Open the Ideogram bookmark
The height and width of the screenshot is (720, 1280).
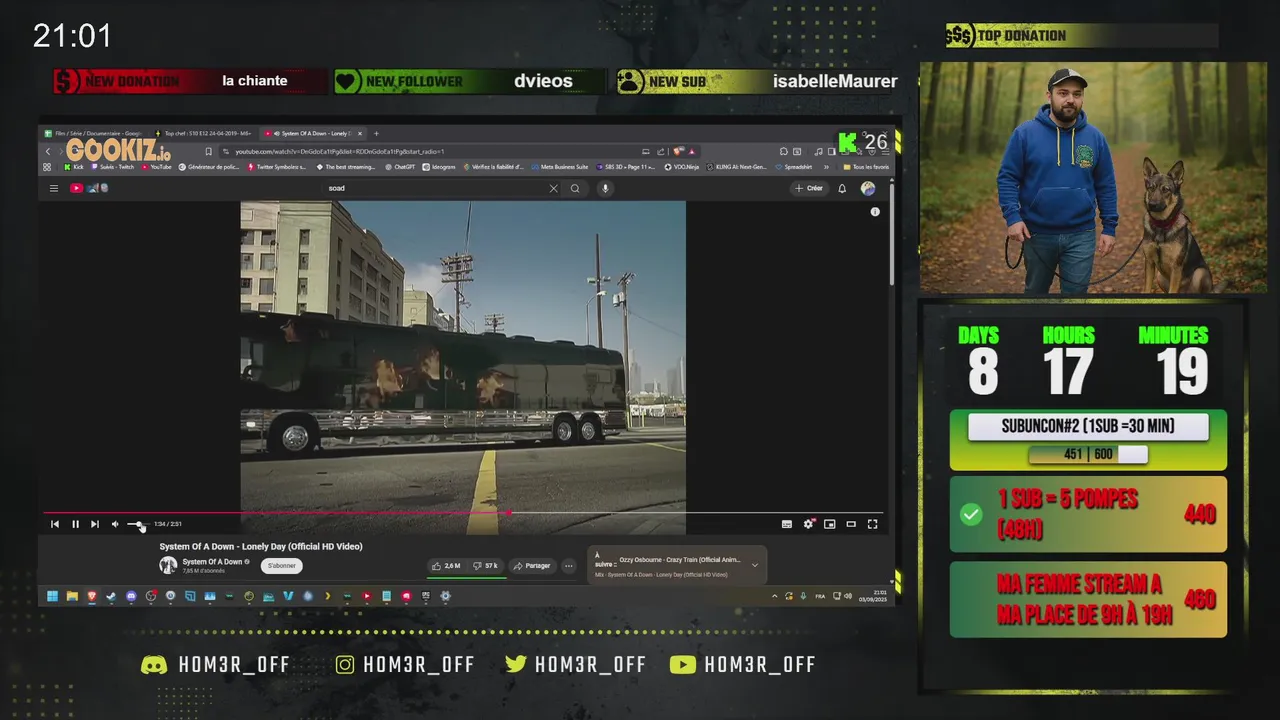pos(439,167)
